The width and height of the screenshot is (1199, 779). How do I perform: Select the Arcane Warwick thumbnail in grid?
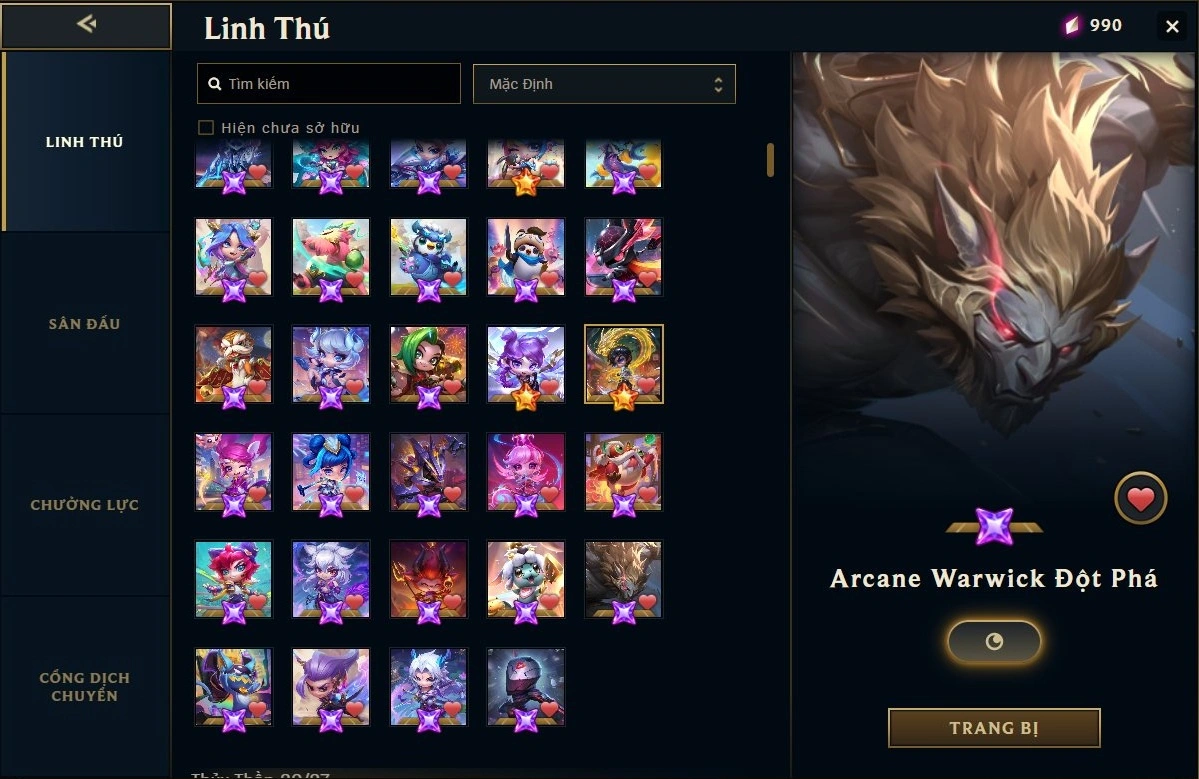click(x=623, y=579)
